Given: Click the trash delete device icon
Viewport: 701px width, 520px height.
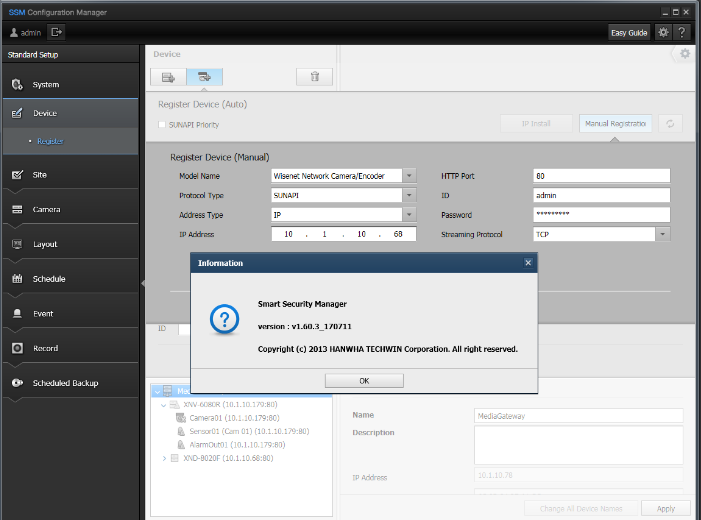Looking at the screenshot, I should point(315,77).
